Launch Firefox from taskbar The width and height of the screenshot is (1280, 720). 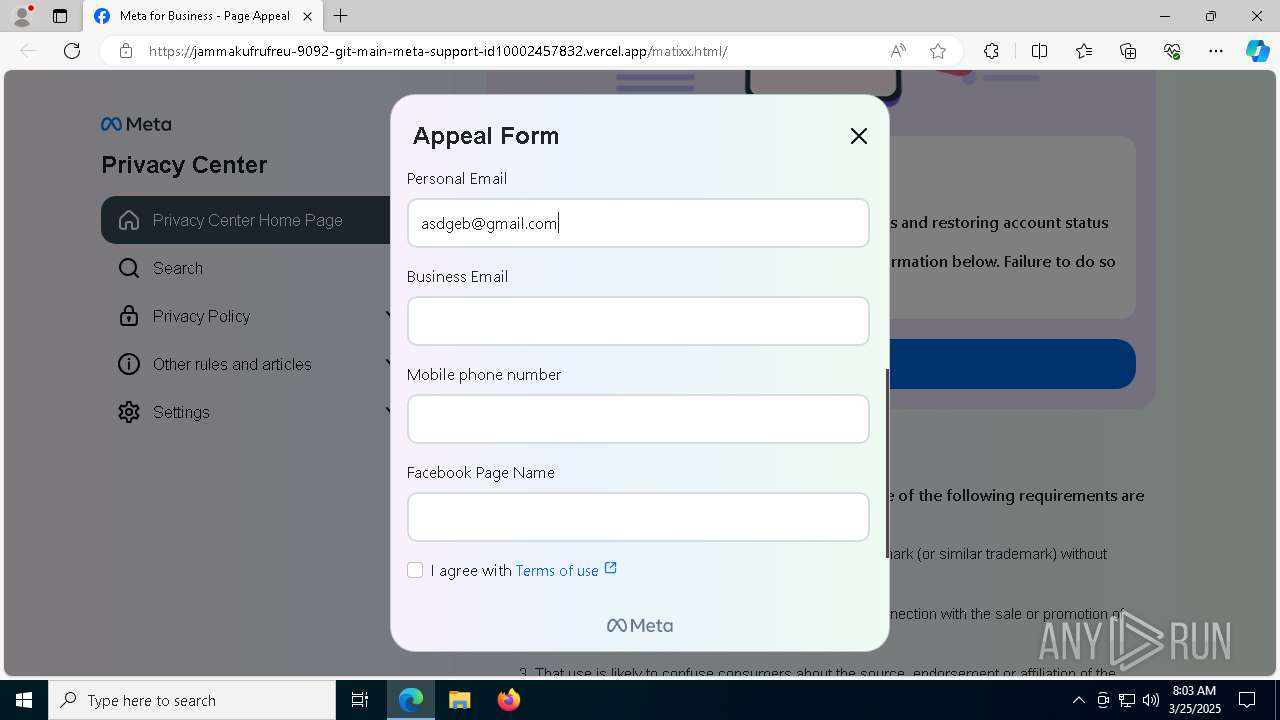coord(508,700)
